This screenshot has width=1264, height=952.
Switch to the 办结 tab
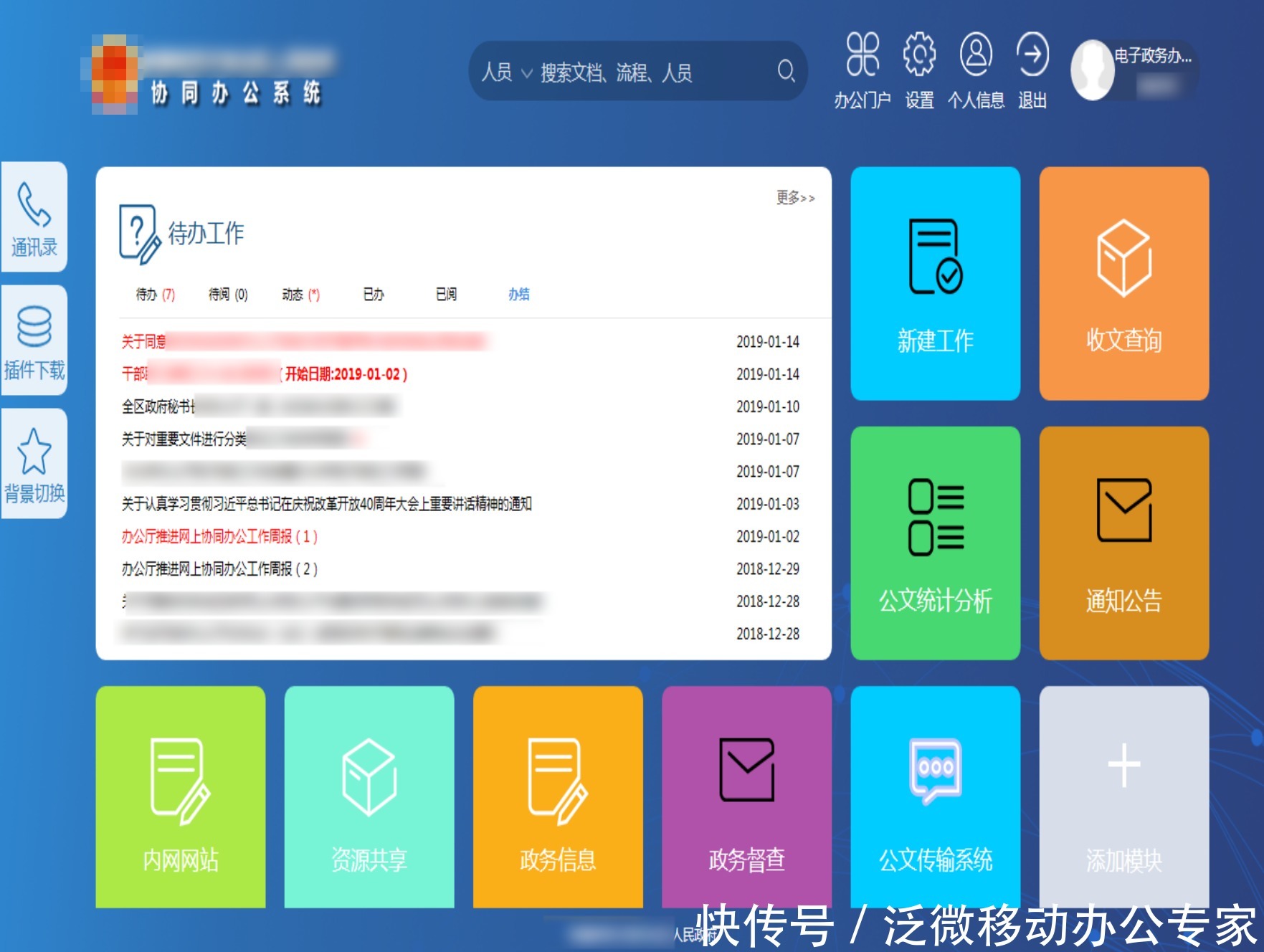519,295
